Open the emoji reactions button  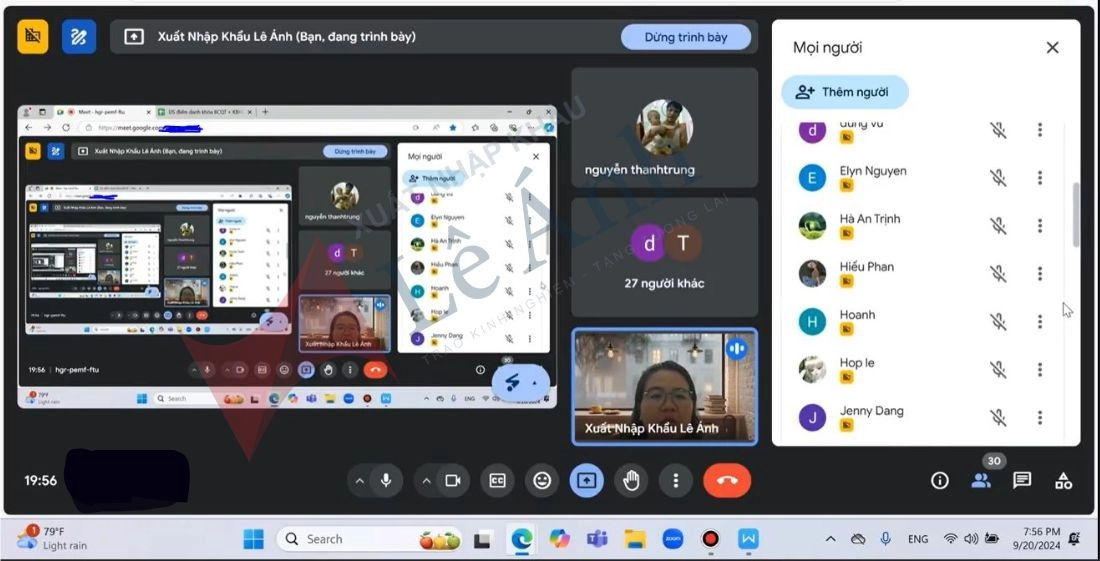(x=542, y=481)
